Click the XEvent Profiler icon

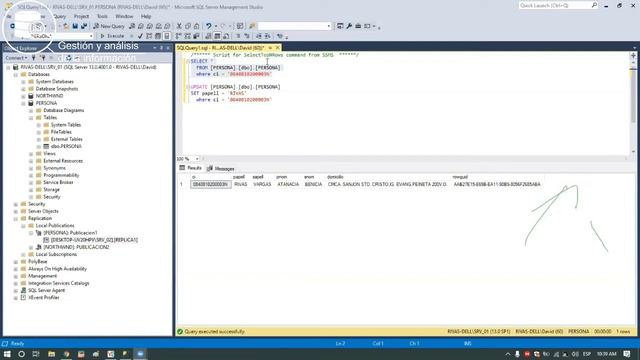(23, 298)
